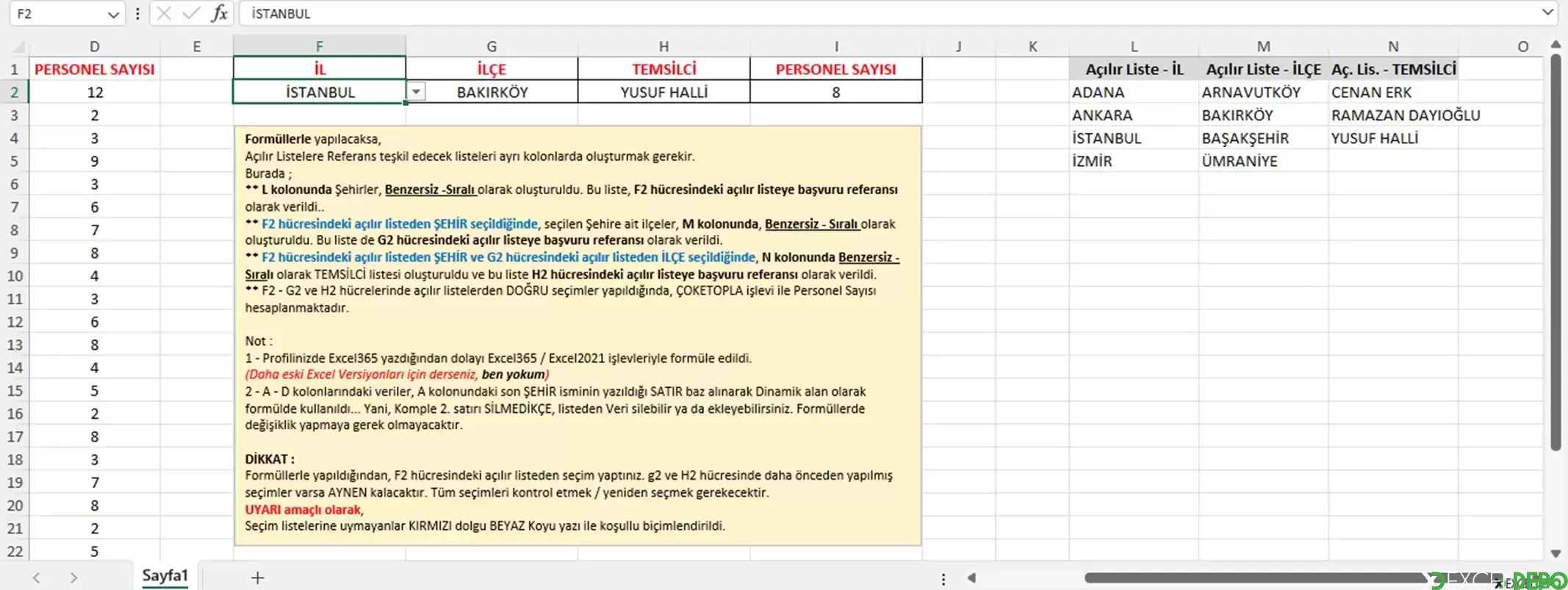The image size is (1568, 590).
Task: Click the confirm checkmark formula bar icon
Action: coord(191,13)
